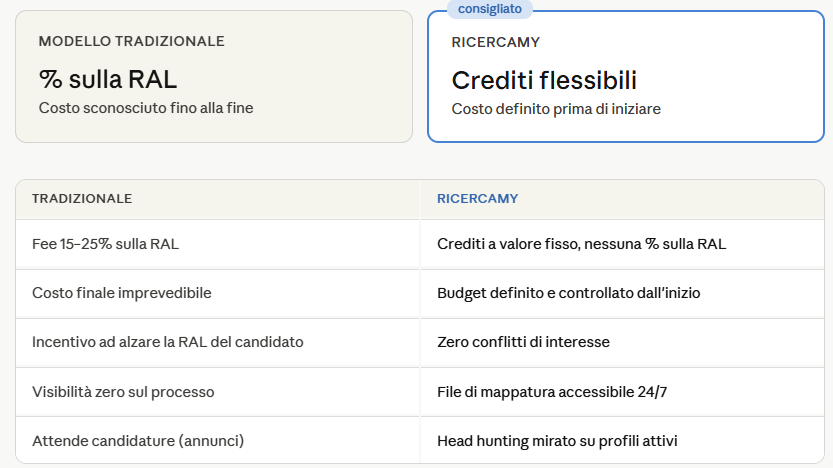Image resolution: width=833 pixels, height=468 pixels.
Task: Click the "Crediti flessibili" heading
Action: pyautogui.click(x=544, y=80)
